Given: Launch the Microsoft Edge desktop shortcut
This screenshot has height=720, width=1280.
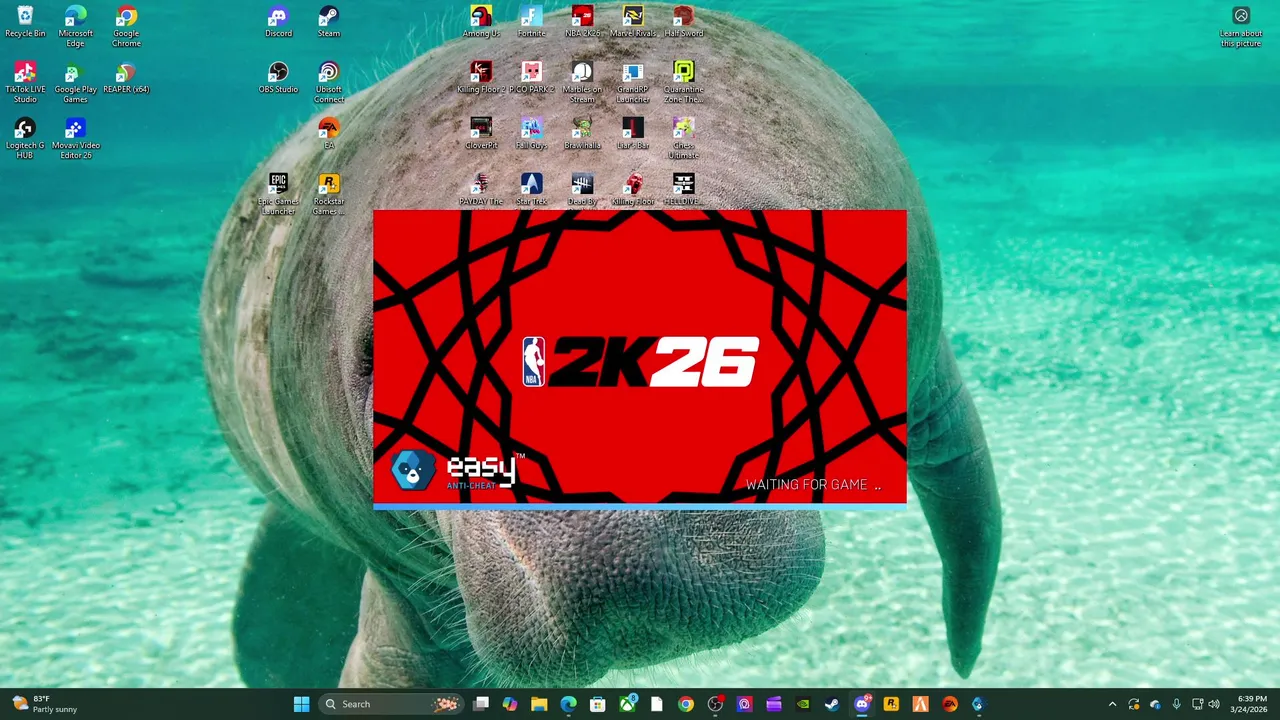Looking at the screenshot, I should click(x=75, y=26).
